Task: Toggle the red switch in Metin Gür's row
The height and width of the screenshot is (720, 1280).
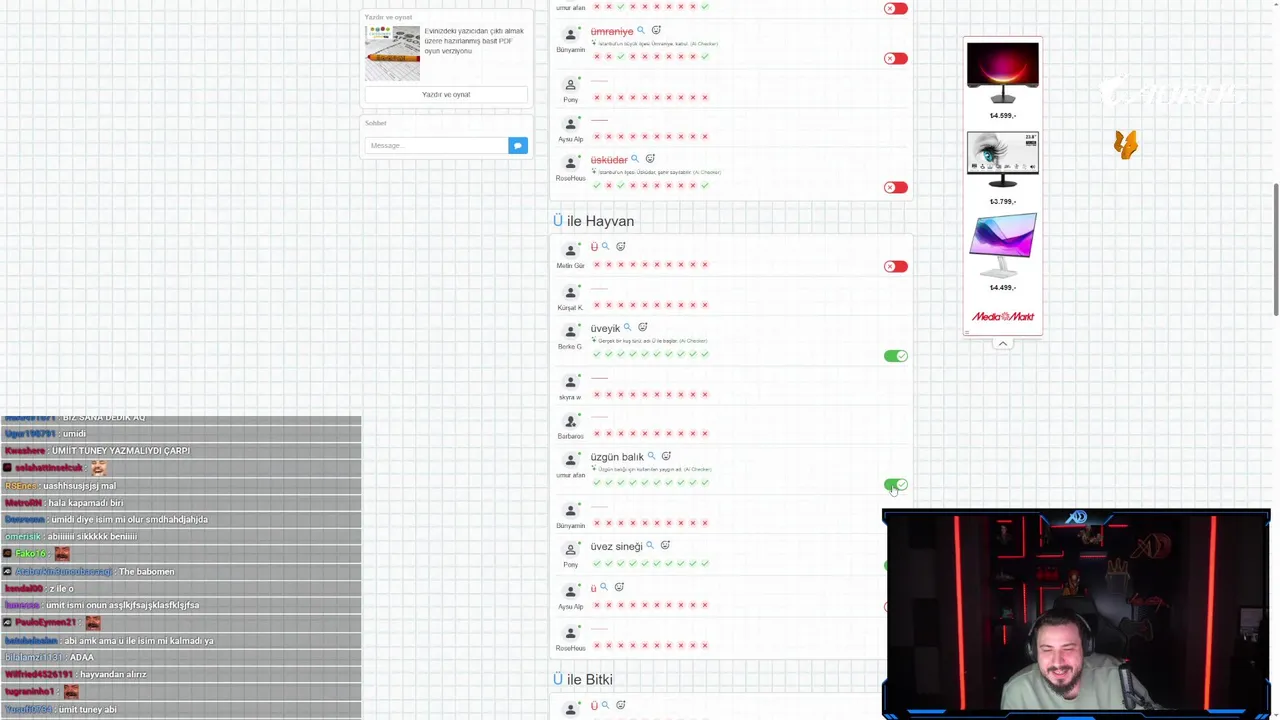Action: tap(896, 266)
